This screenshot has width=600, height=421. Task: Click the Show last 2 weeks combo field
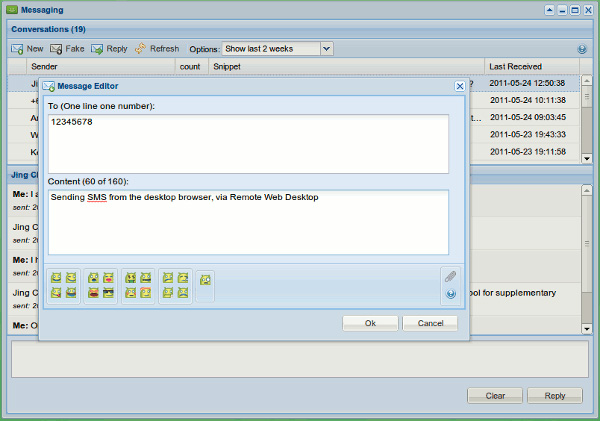pyautogui.click(x=271, y=49)
